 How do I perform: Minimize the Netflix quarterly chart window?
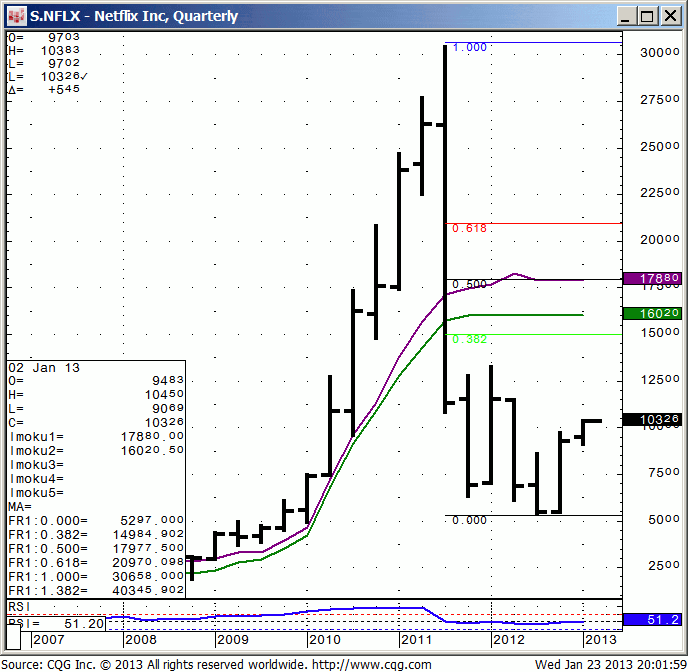pyautogui.click(x=626, y=16)
